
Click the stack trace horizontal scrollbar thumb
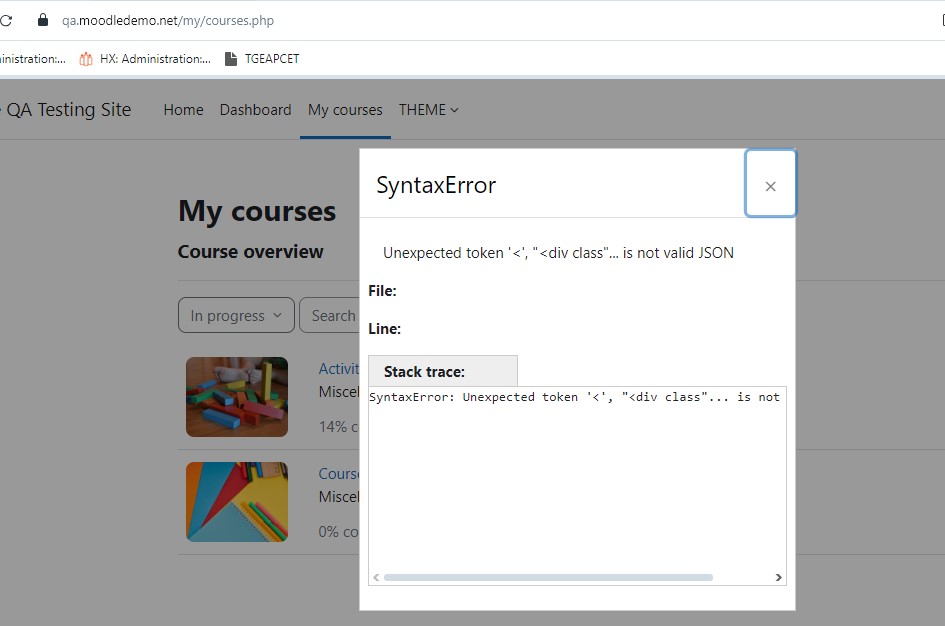(548, 577)
